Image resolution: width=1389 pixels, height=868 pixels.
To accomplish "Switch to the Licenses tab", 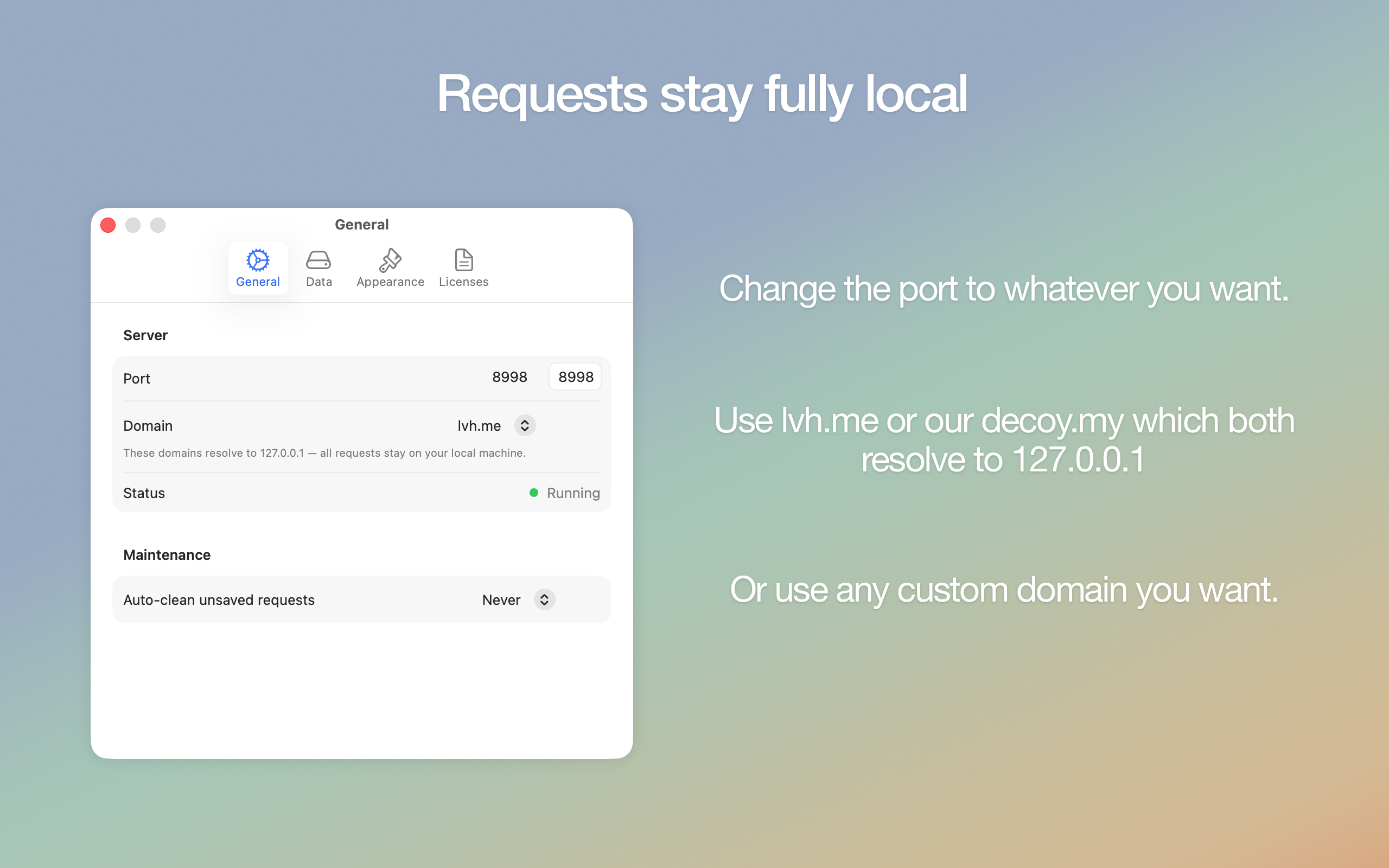I will click(x=464, y=268).
